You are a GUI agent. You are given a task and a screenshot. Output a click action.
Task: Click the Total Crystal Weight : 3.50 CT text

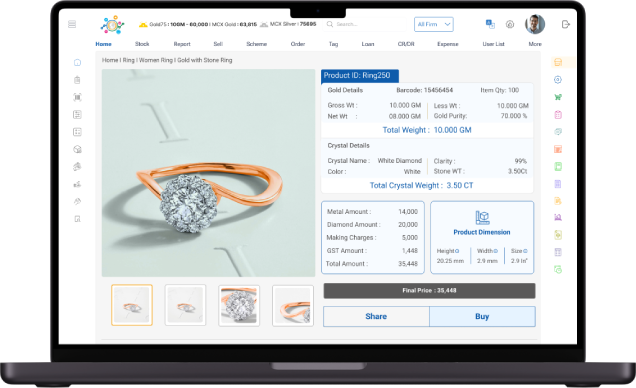[421, 185]
